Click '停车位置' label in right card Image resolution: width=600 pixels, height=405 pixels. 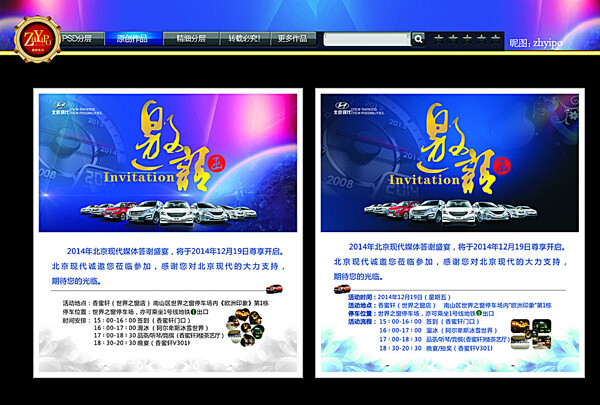(361, 314)
